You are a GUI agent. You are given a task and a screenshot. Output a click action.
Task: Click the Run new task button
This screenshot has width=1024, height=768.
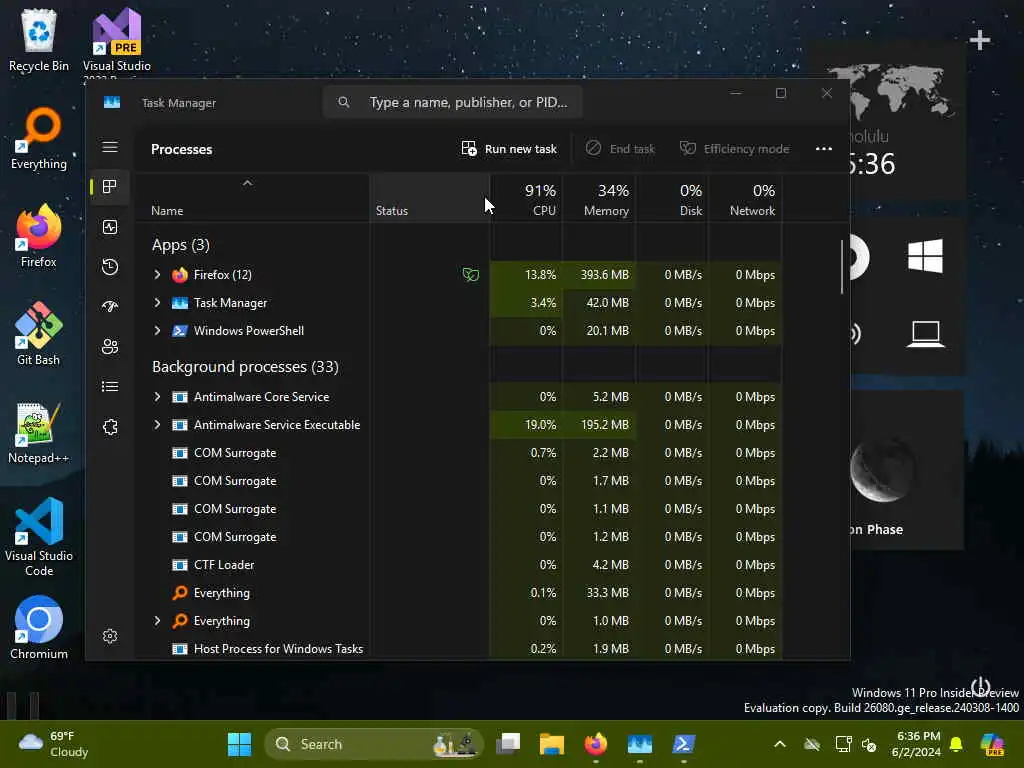[x=509, y=149]
